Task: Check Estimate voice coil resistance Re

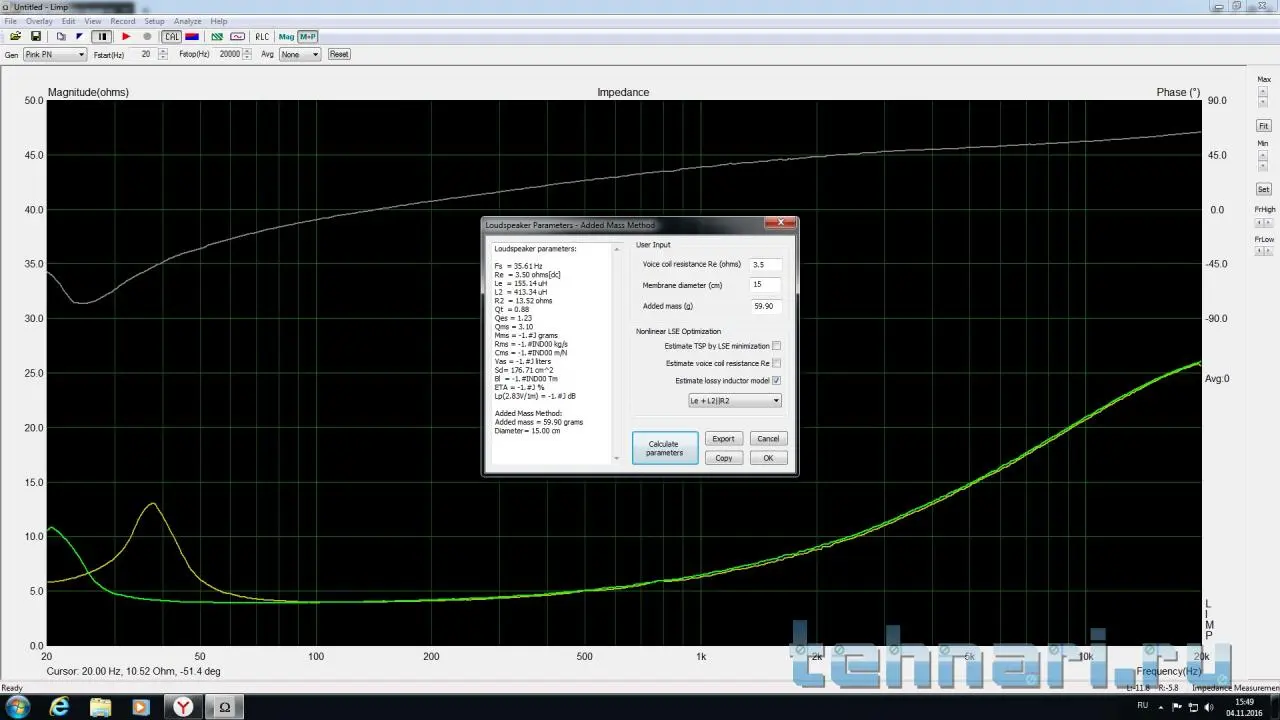Action: coord(776,363)
